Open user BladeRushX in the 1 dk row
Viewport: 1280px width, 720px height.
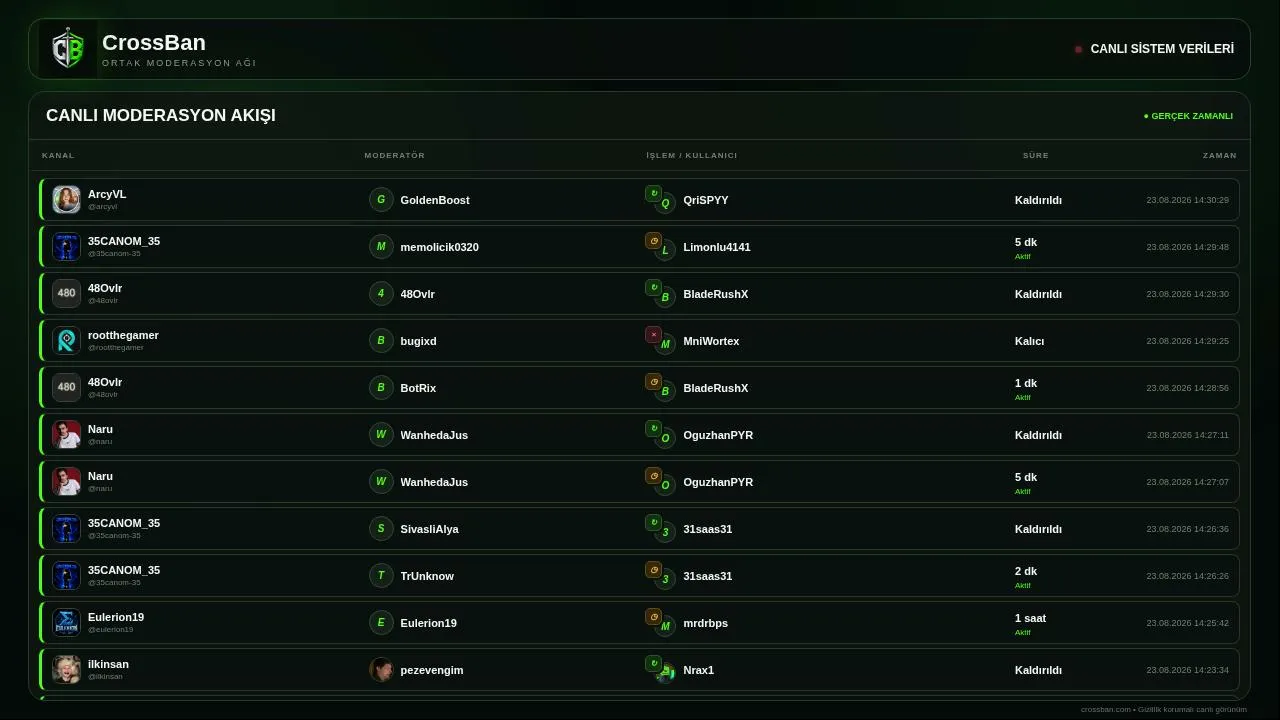pyautogui.click(x=715, y=388)
